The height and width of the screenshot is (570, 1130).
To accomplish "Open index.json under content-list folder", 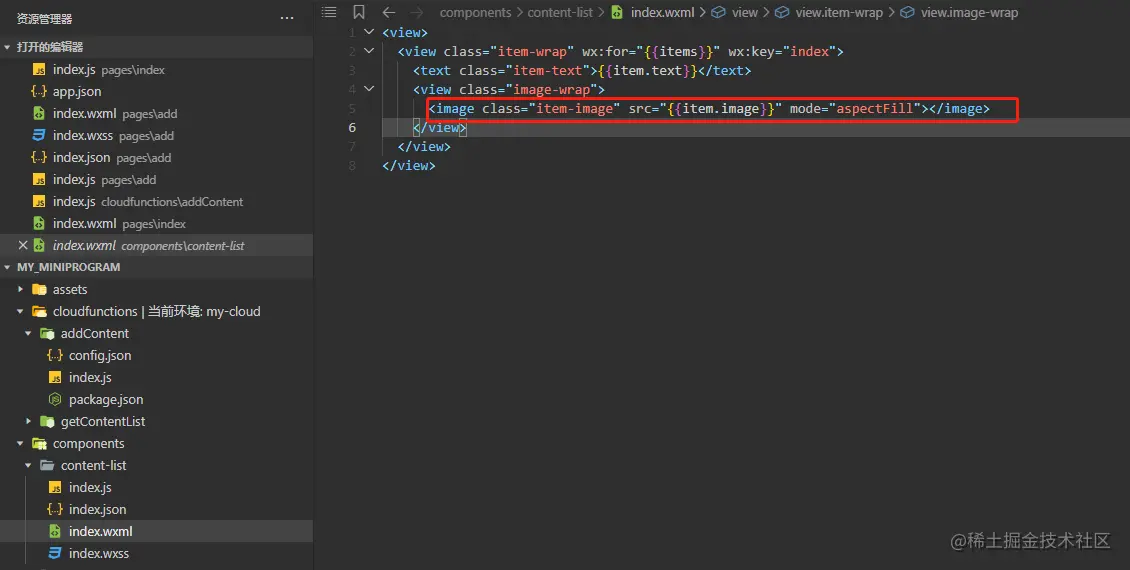I will 156,509.
